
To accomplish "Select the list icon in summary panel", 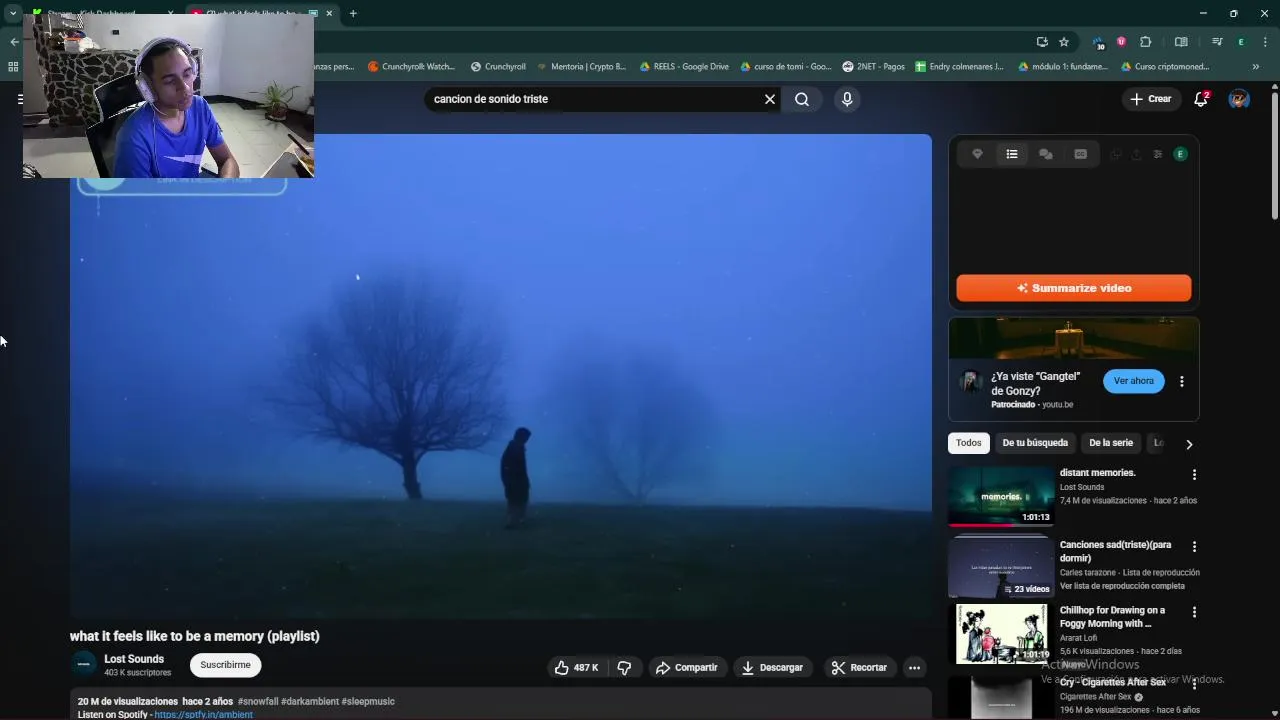I will [x=1012, y=154].
